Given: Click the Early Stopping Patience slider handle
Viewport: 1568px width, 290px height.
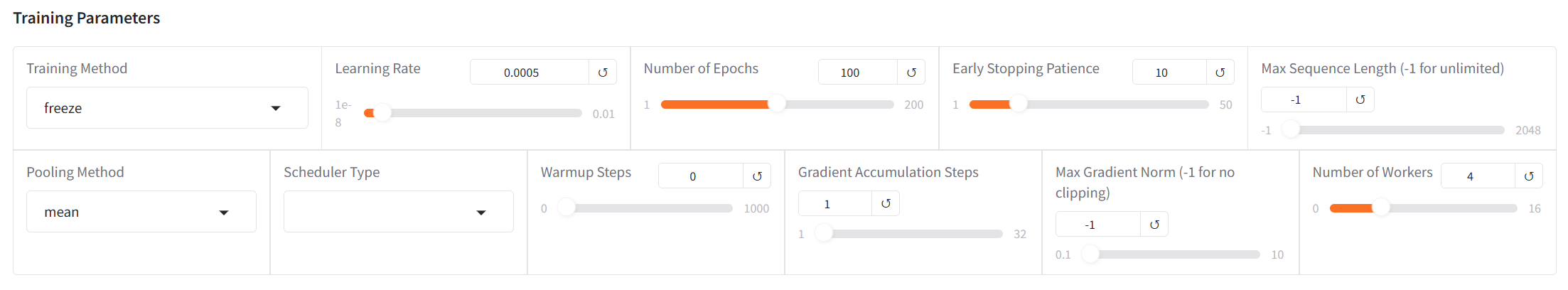Looking at the screenshot, I should (1019, 104).
